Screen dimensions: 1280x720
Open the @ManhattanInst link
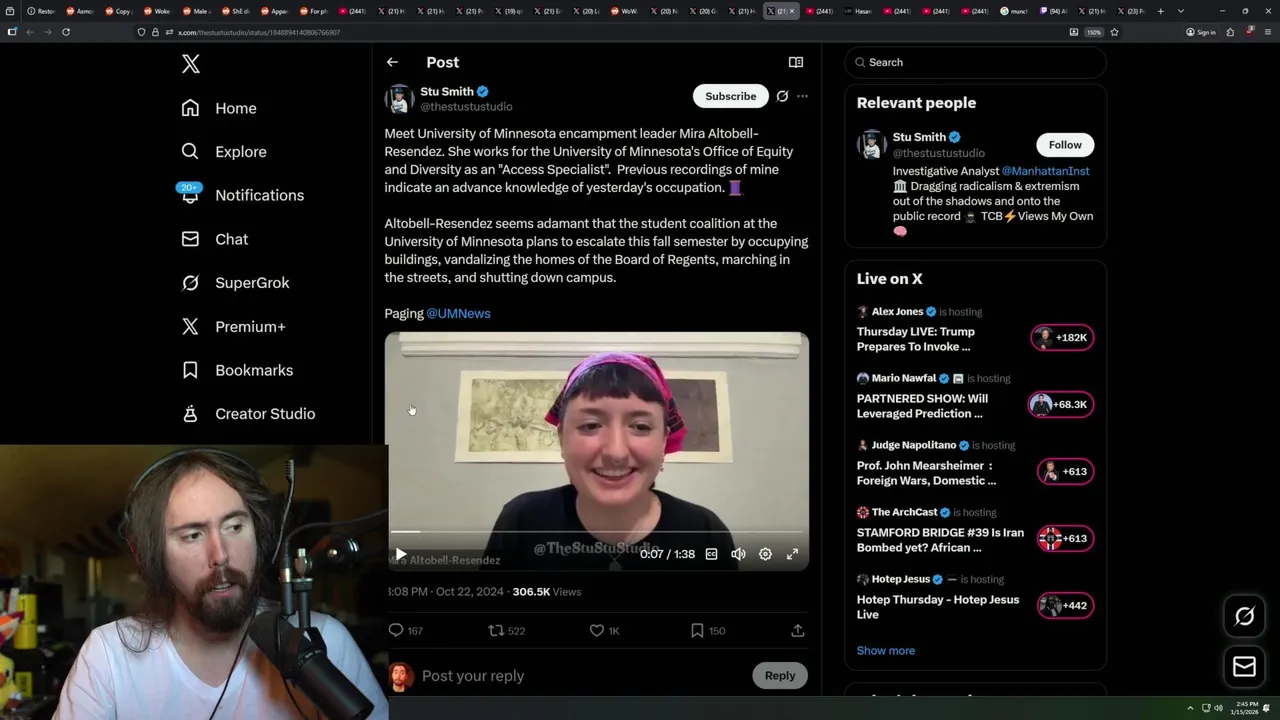tap(1045, 171)
